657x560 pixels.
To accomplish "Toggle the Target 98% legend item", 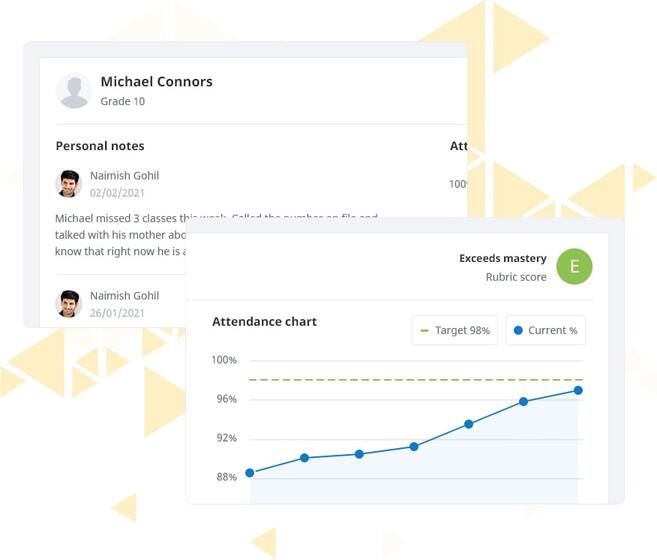I will click(x=455, y=330).
